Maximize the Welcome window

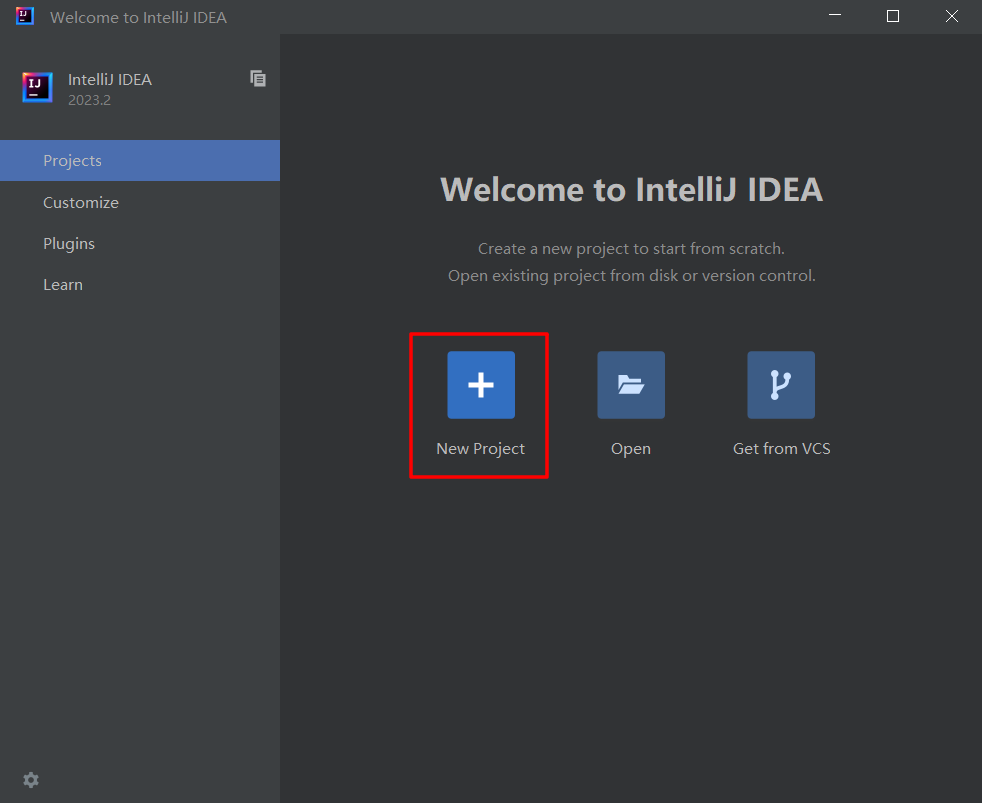[x=893, y=16]
